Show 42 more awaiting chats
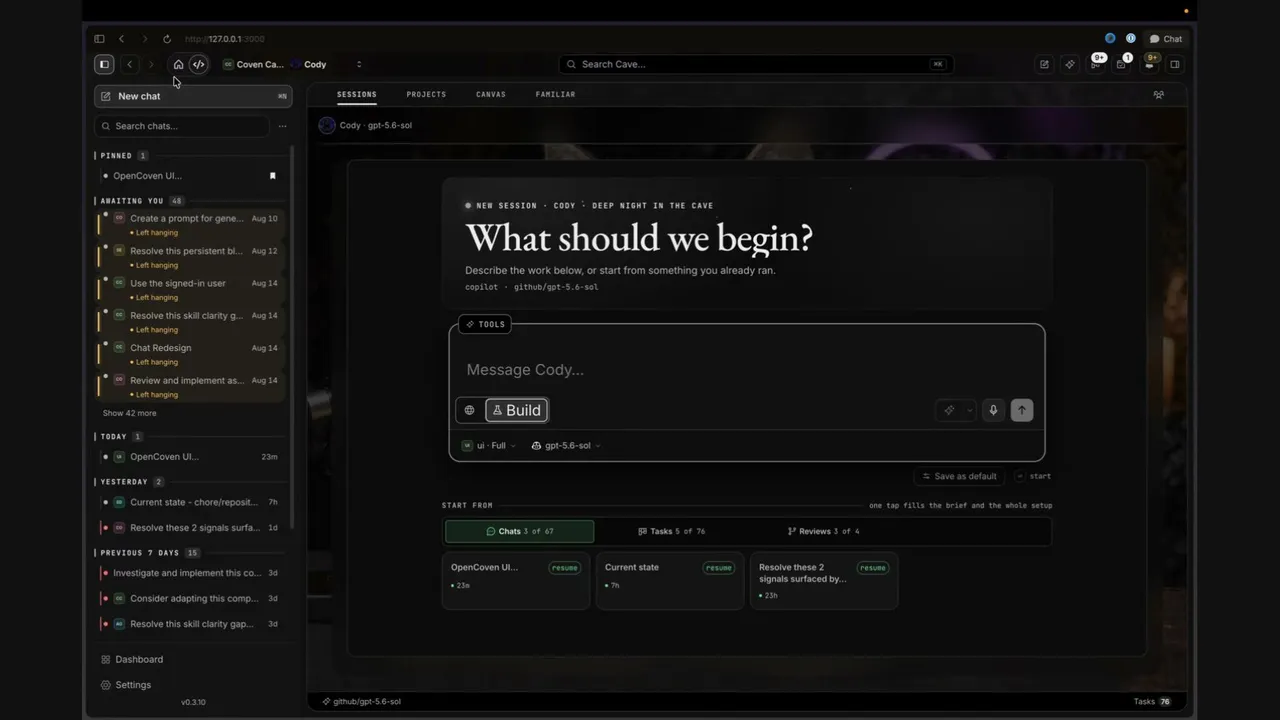This screenshot has height=720, width=1280. 129,413
